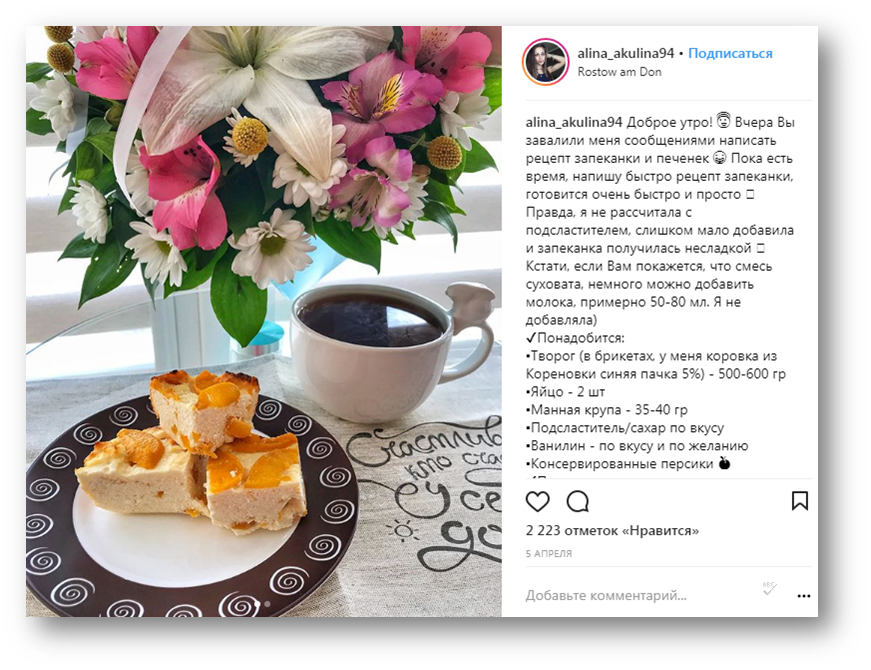This screenshot has width=871, height=670.
Task: Click the caption recipe text block
Action: click(661, 293)
